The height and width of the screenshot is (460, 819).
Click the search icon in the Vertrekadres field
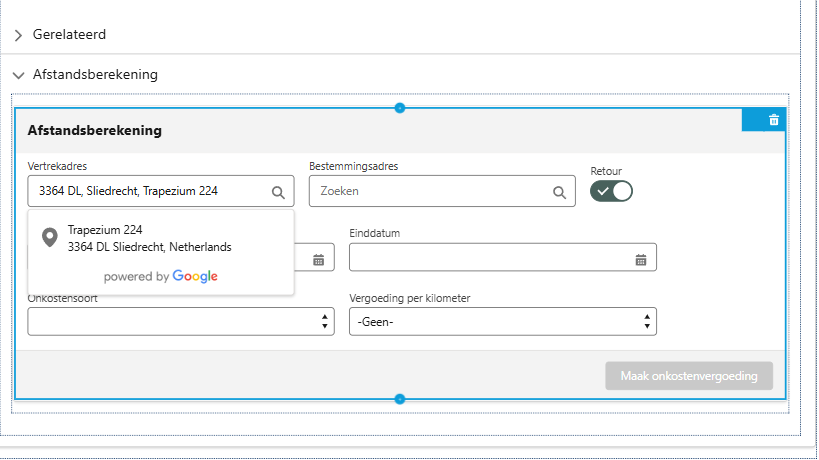click(278, 191)
